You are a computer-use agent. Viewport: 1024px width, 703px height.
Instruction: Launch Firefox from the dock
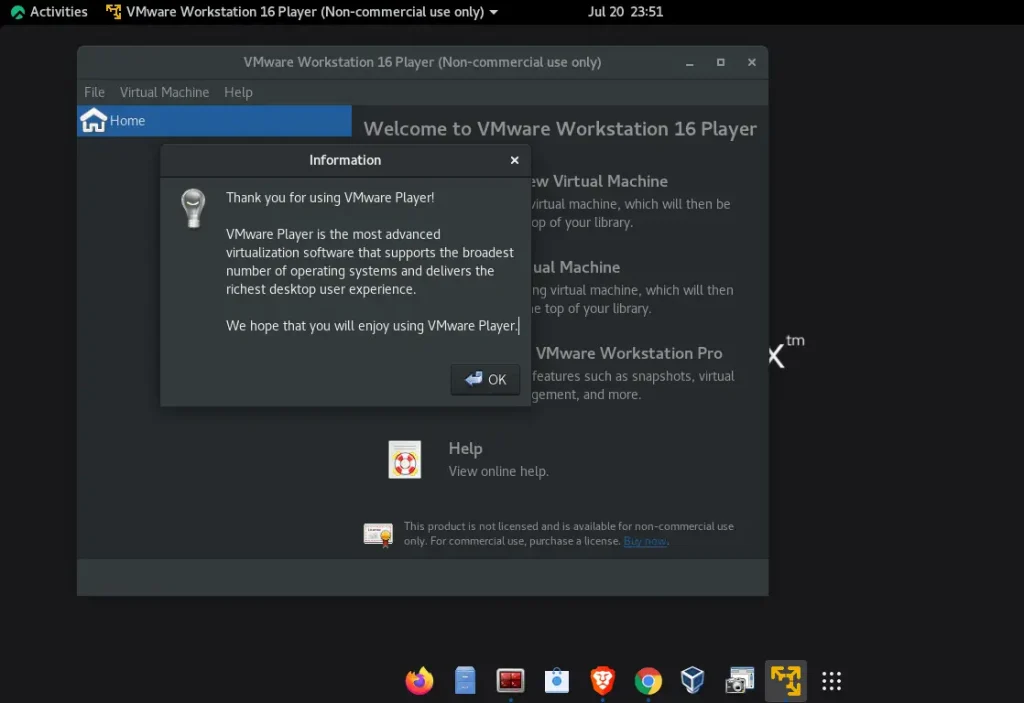(419, 681)
